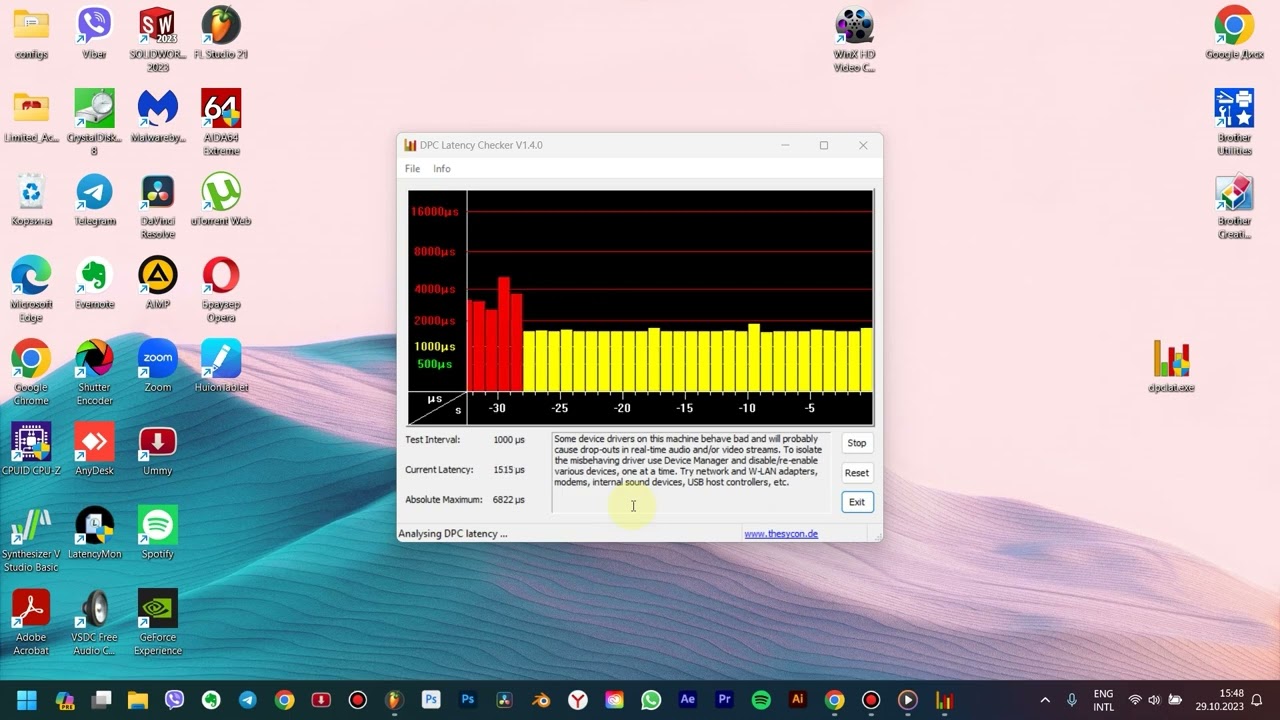Select the Telegram desktop shortcut
The image size is (1280, 720).
coord(94,199)
